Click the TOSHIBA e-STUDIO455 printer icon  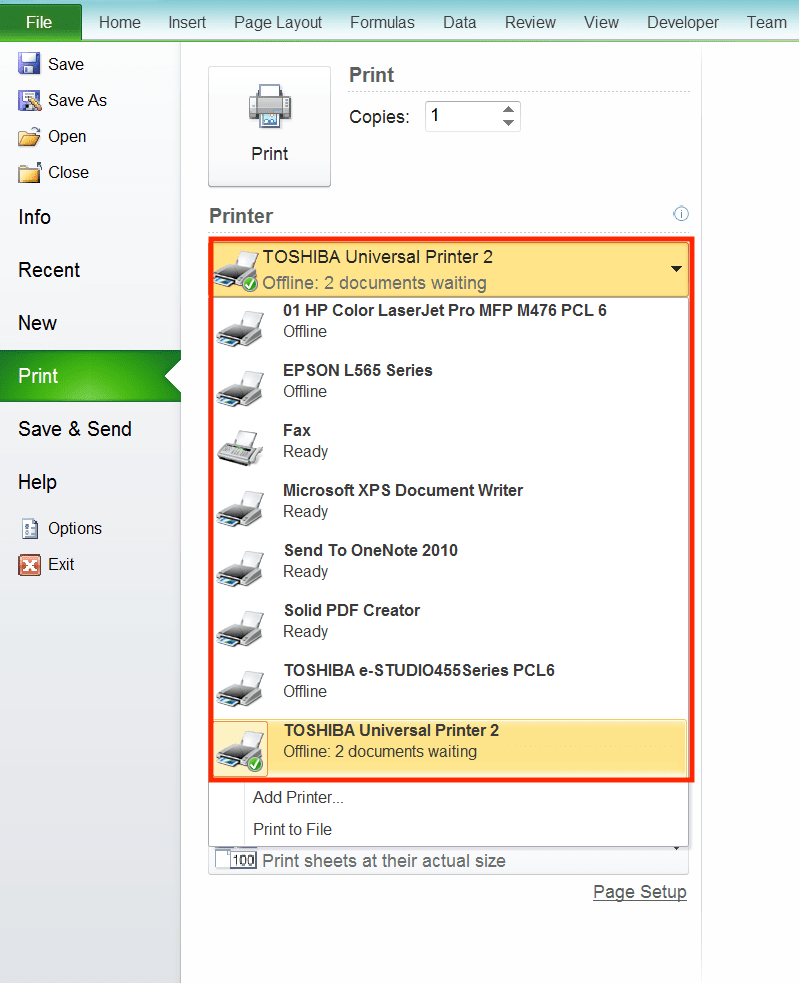click(240, 688)
